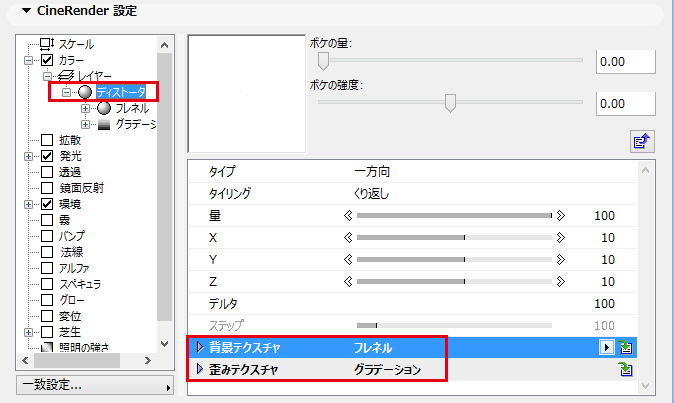Enable the グロー checkbox
The image size is (674, 403).
pyautogui.click(x=47, y=300)
